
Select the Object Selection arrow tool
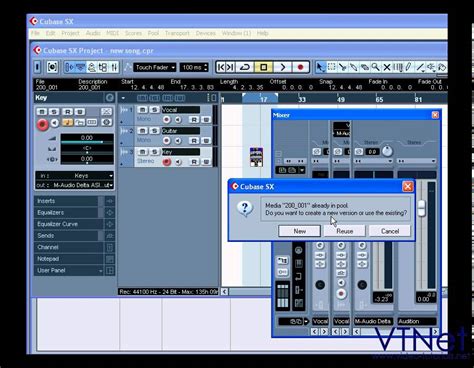coord(320,67)
